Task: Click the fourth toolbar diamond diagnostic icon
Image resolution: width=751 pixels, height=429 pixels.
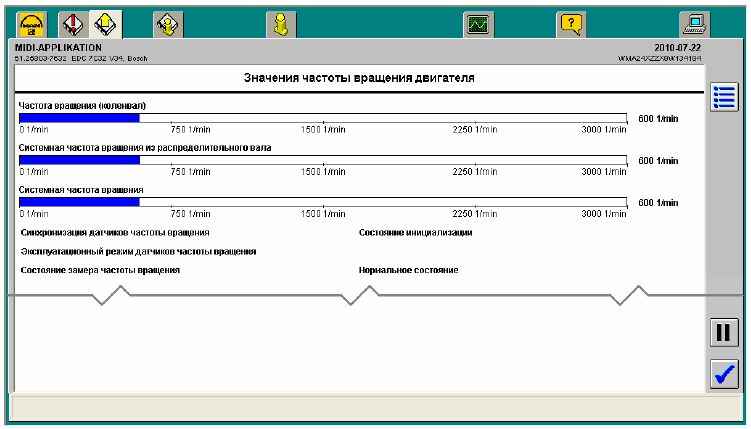Action: [166, 20]
